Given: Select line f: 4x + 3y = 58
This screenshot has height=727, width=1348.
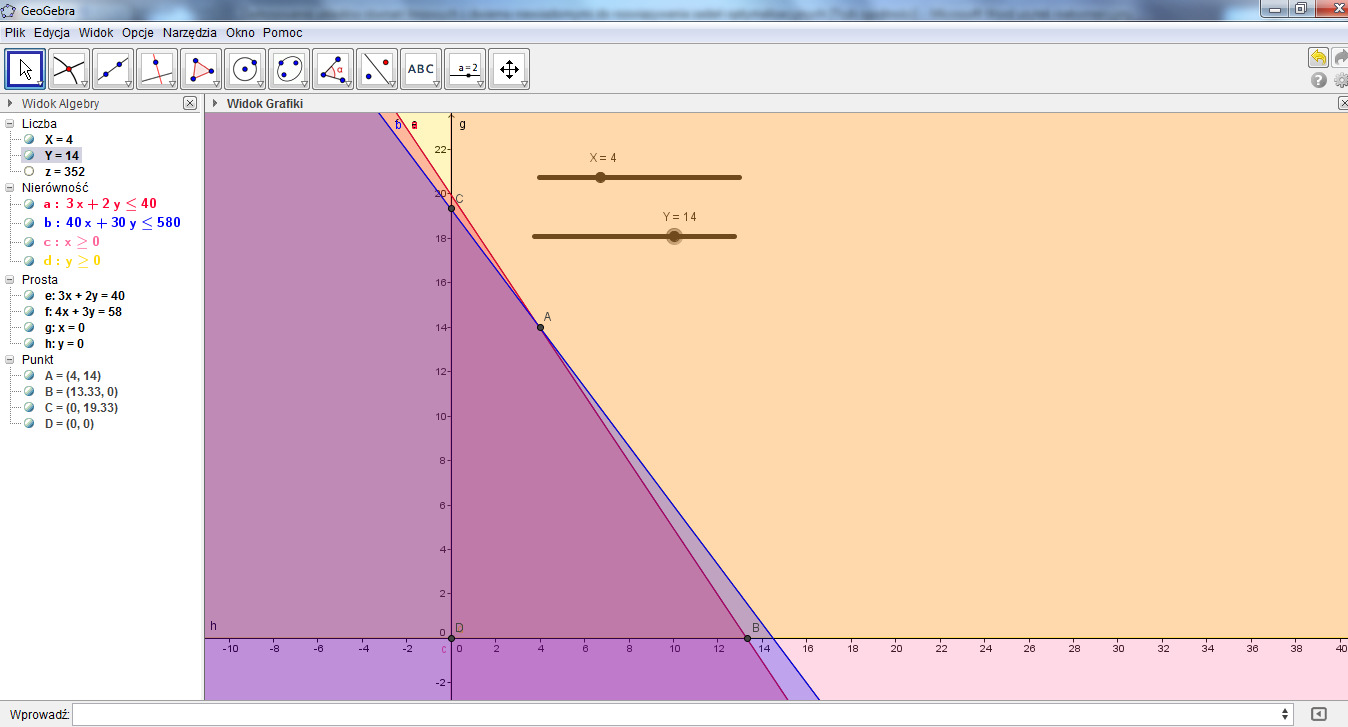Looking at the screenshot, I should (83, 312).
